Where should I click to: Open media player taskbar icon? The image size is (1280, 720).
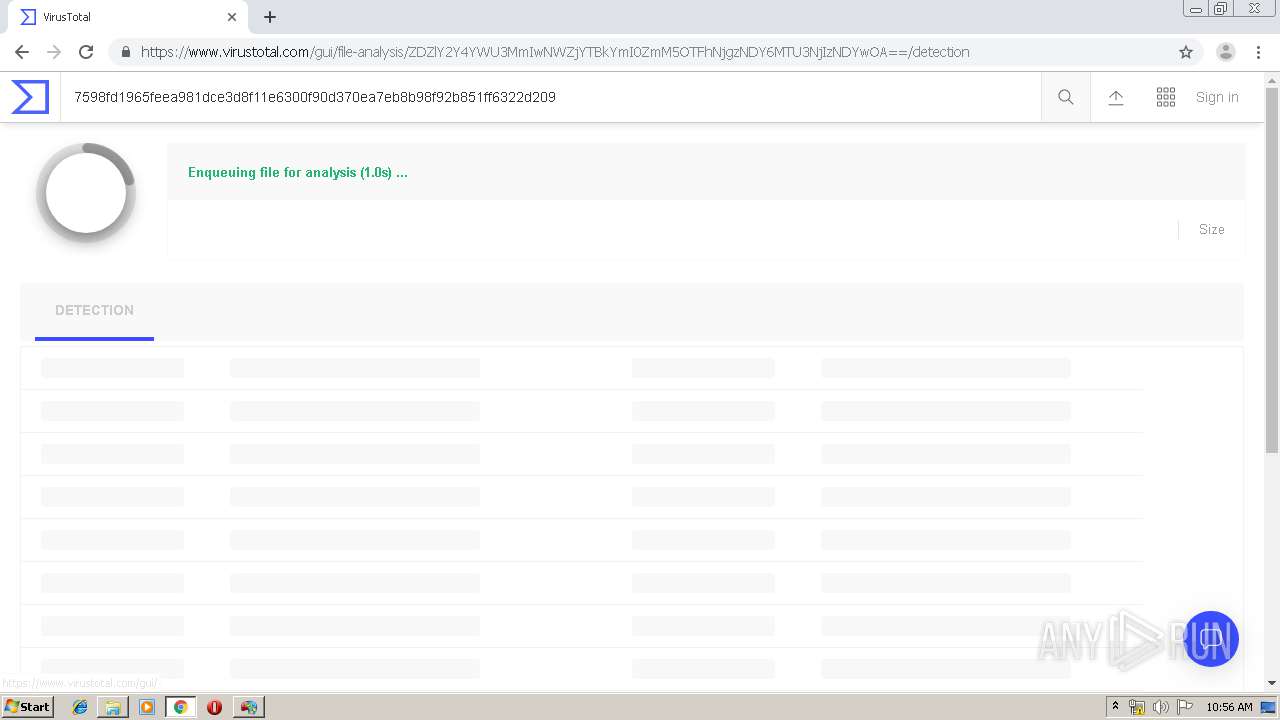tap(147, 707)
